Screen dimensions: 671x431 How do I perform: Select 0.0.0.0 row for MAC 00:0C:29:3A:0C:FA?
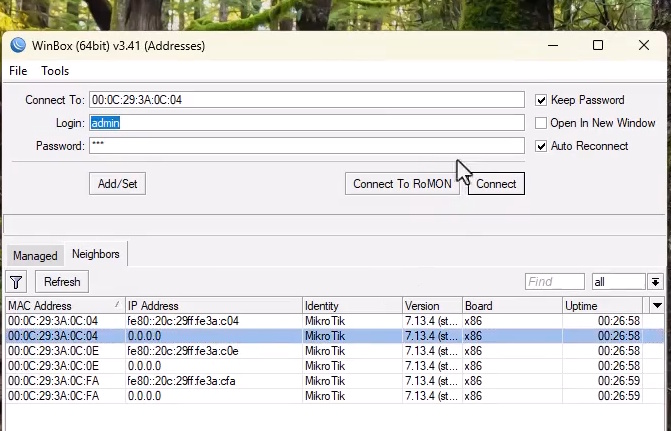point(335,396)
